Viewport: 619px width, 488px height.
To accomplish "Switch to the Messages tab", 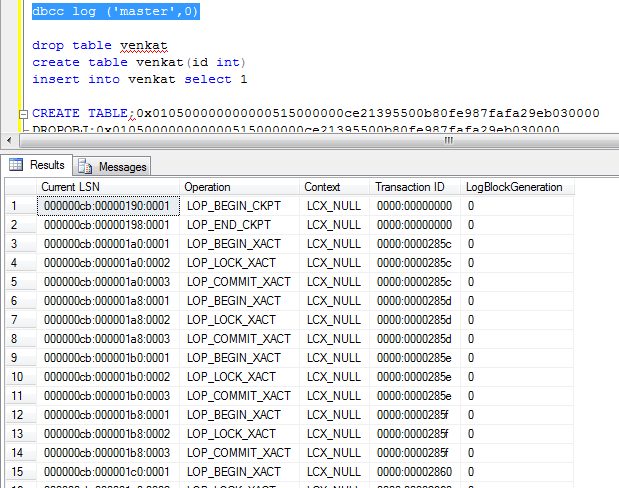I will tap(112, 167).
